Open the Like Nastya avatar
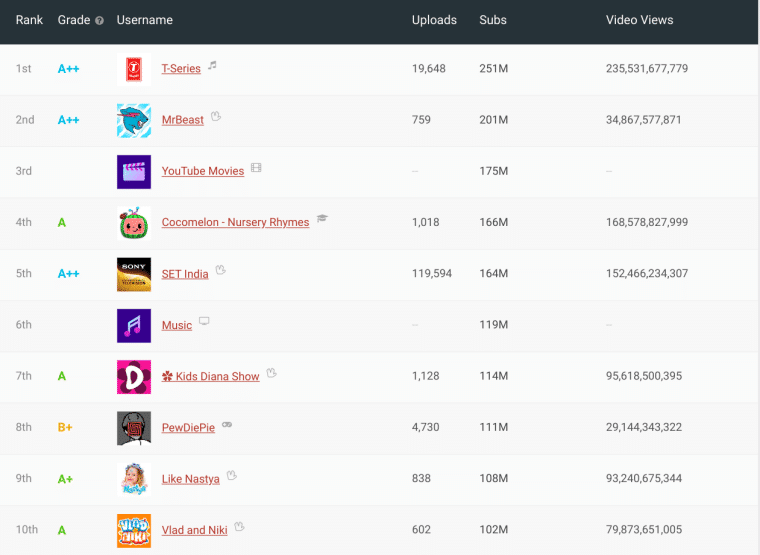This screenshot has height=555, width=760. pos(134,479)
